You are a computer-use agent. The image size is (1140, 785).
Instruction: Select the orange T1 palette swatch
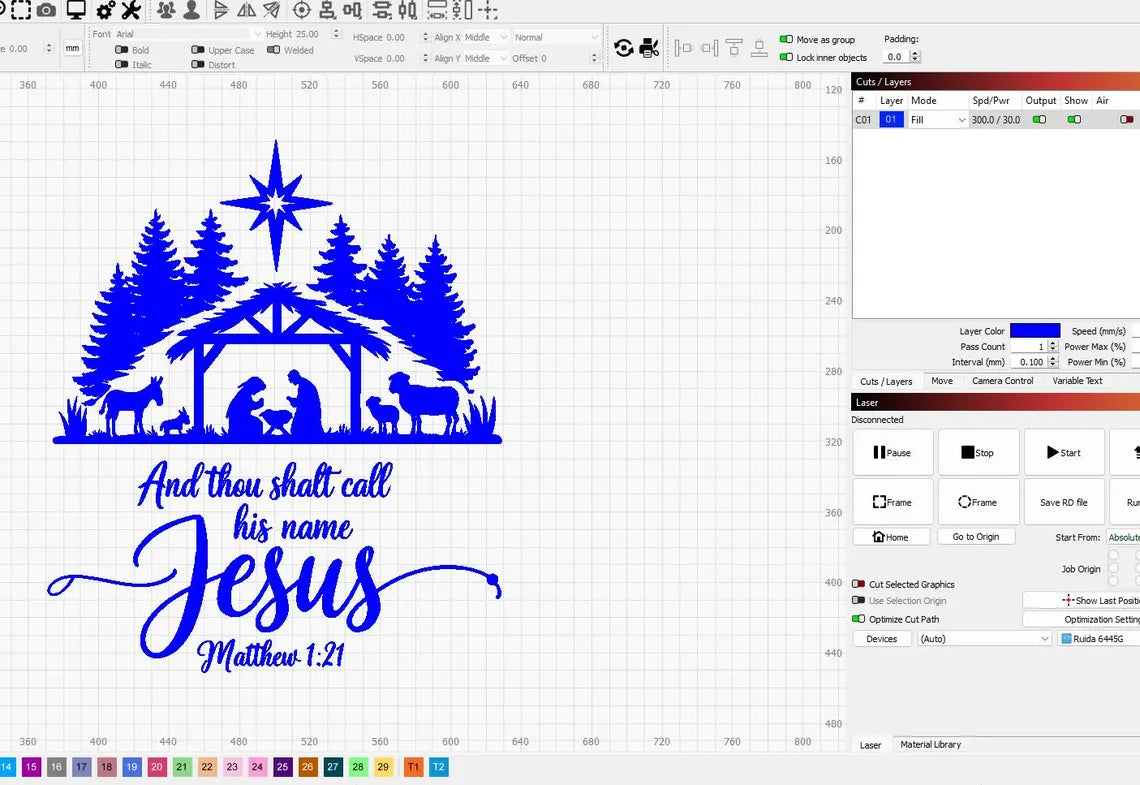(413, 767)
